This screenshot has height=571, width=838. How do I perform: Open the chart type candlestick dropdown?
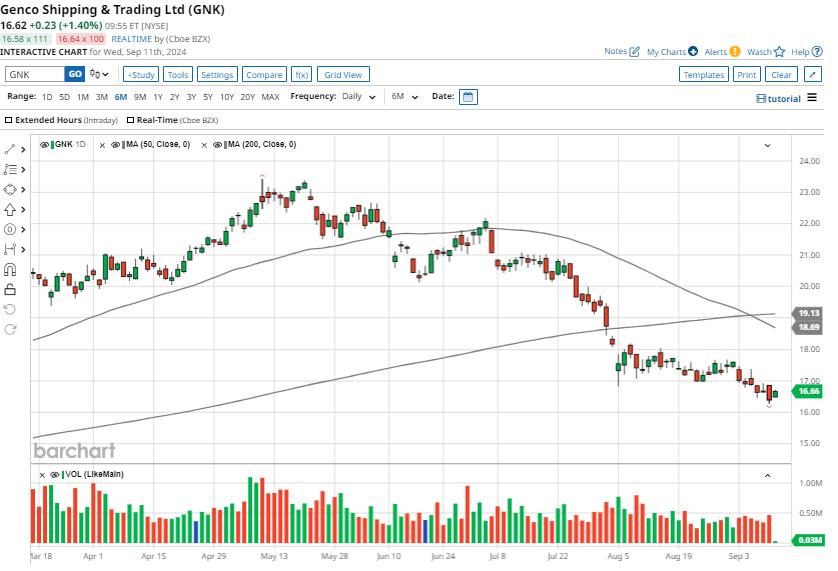point(99,74)
